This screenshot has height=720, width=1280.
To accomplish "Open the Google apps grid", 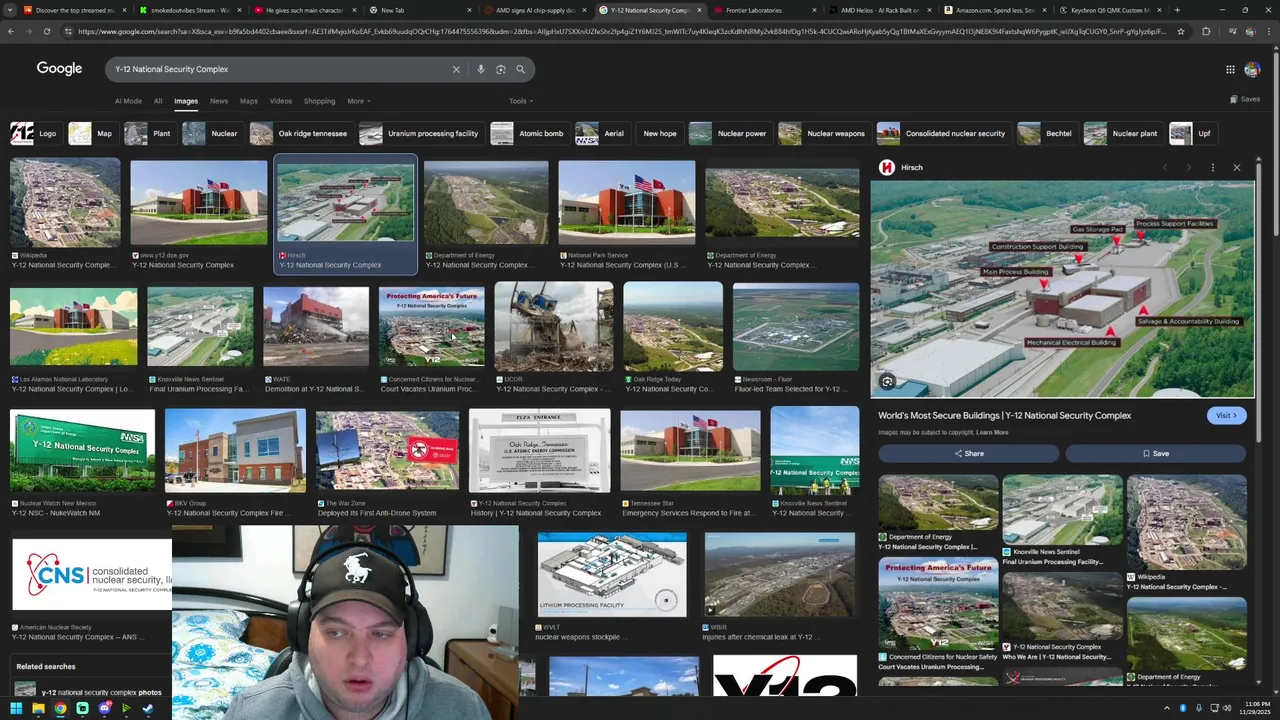I will 1230,69.
